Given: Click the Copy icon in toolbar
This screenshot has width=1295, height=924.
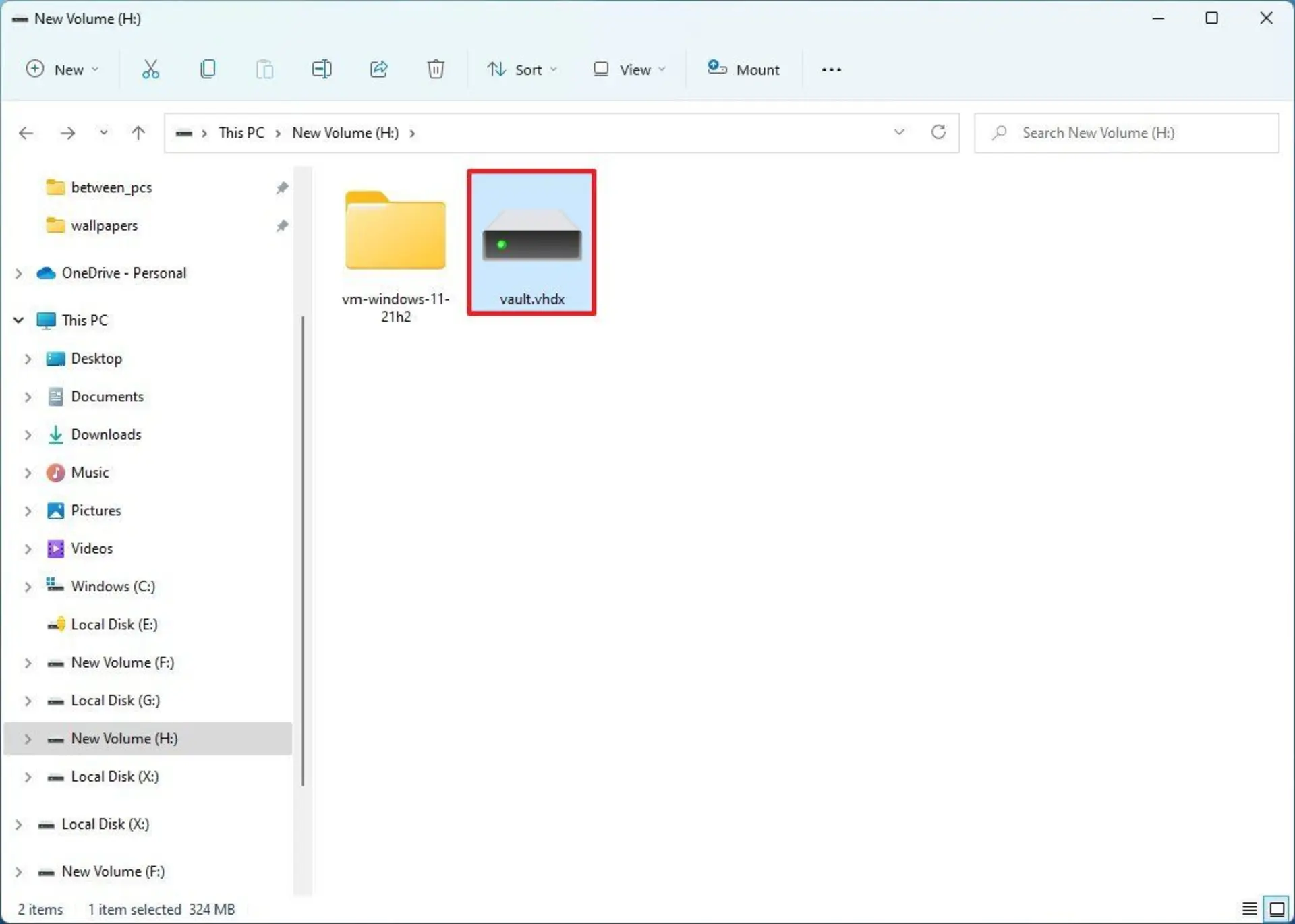Looking at the screenshot, I should tap(208, 69).
